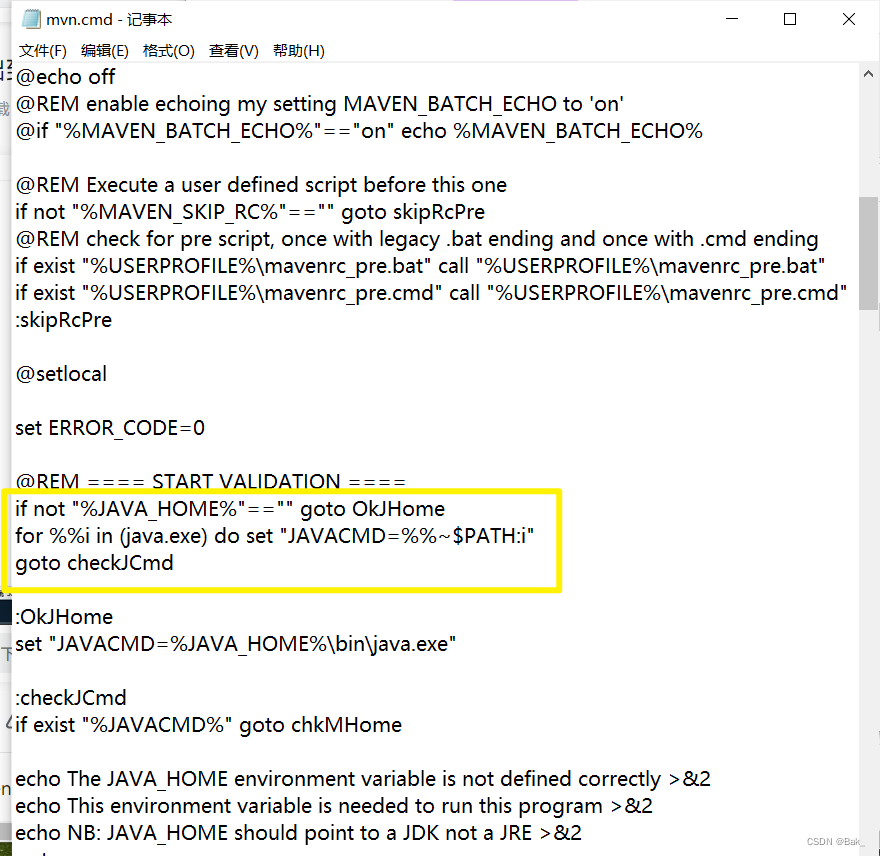Click the 'goto OkJHome' line

click(x=230, y=509)
